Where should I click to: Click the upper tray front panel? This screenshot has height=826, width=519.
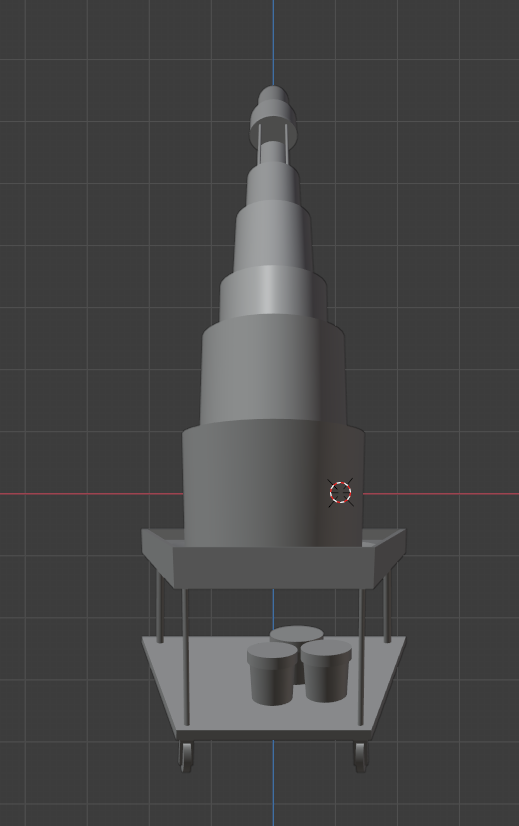274,567
